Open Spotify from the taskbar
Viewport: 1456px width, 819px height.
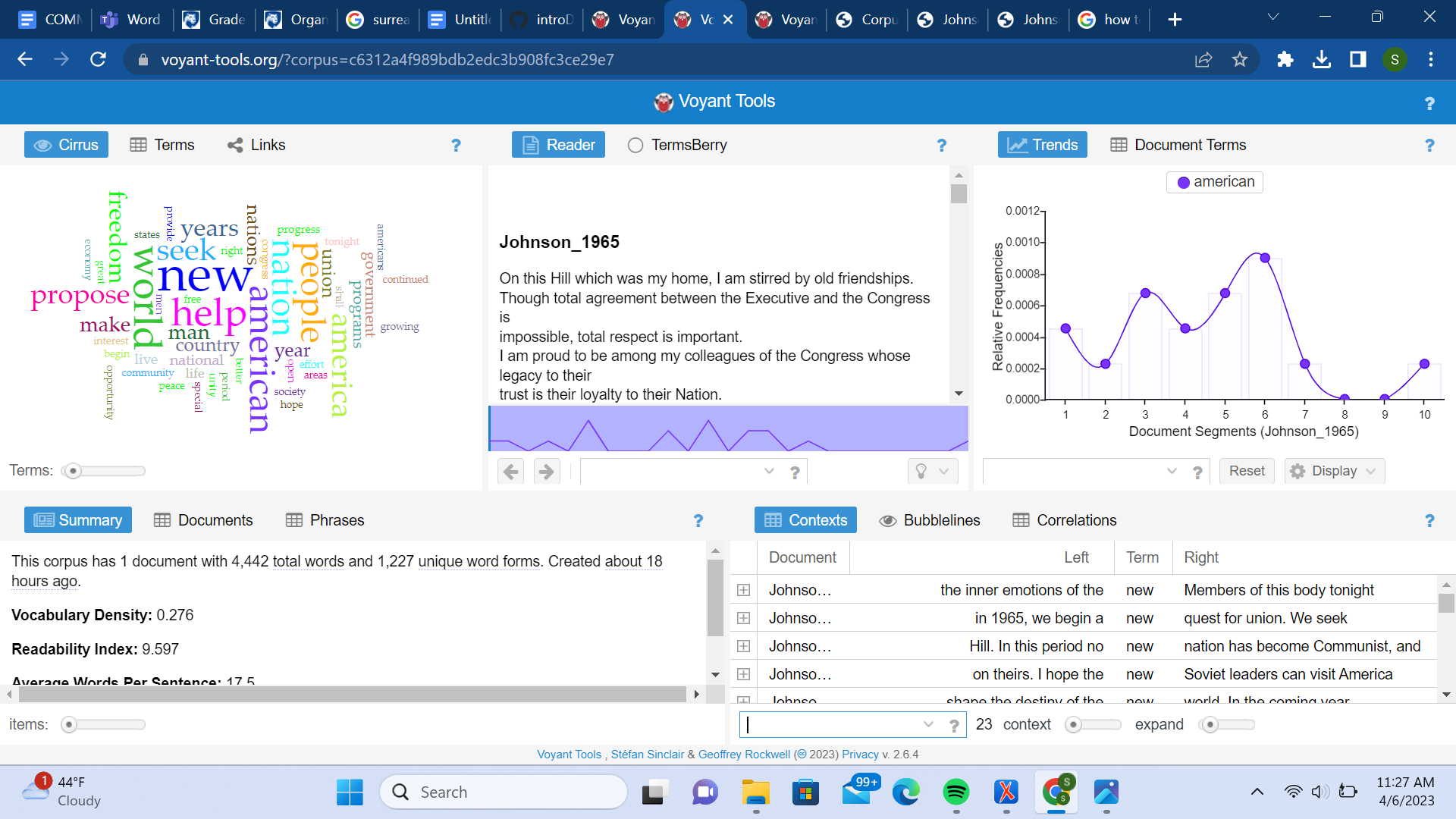(x=955, y=792)
